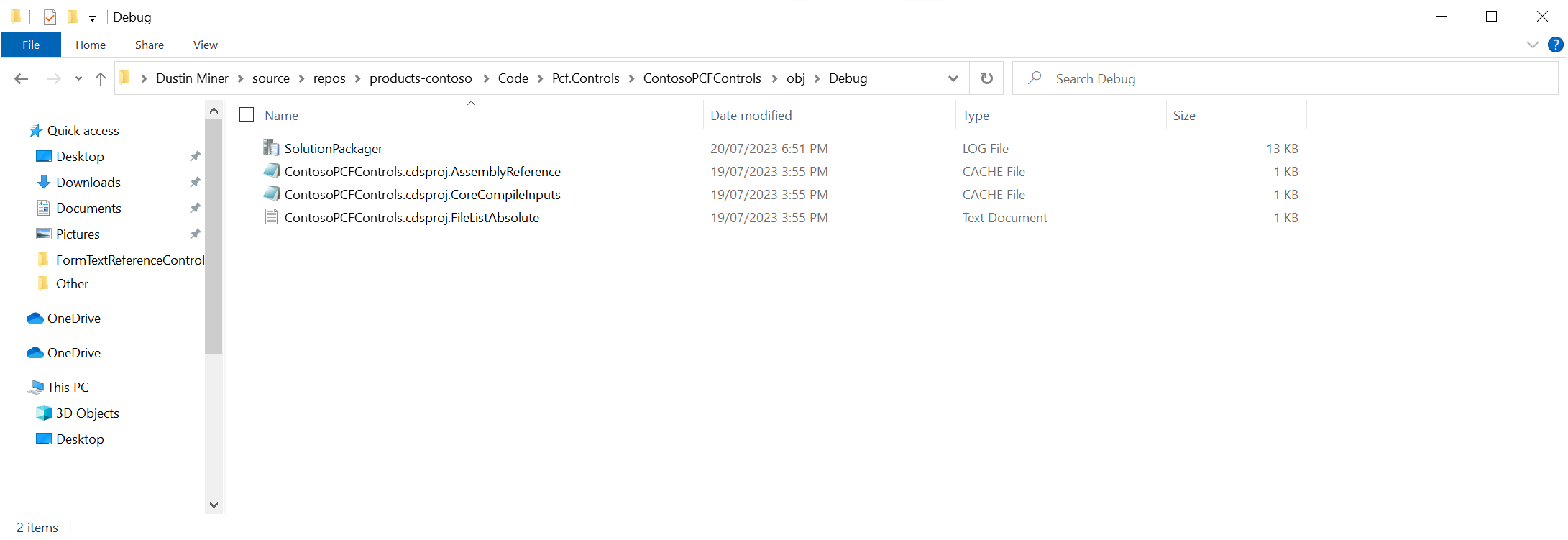This screenshot has height=540, width=1568.
Task: Click the SolutionPackager log file icon
Action: [x=271, y=148]
